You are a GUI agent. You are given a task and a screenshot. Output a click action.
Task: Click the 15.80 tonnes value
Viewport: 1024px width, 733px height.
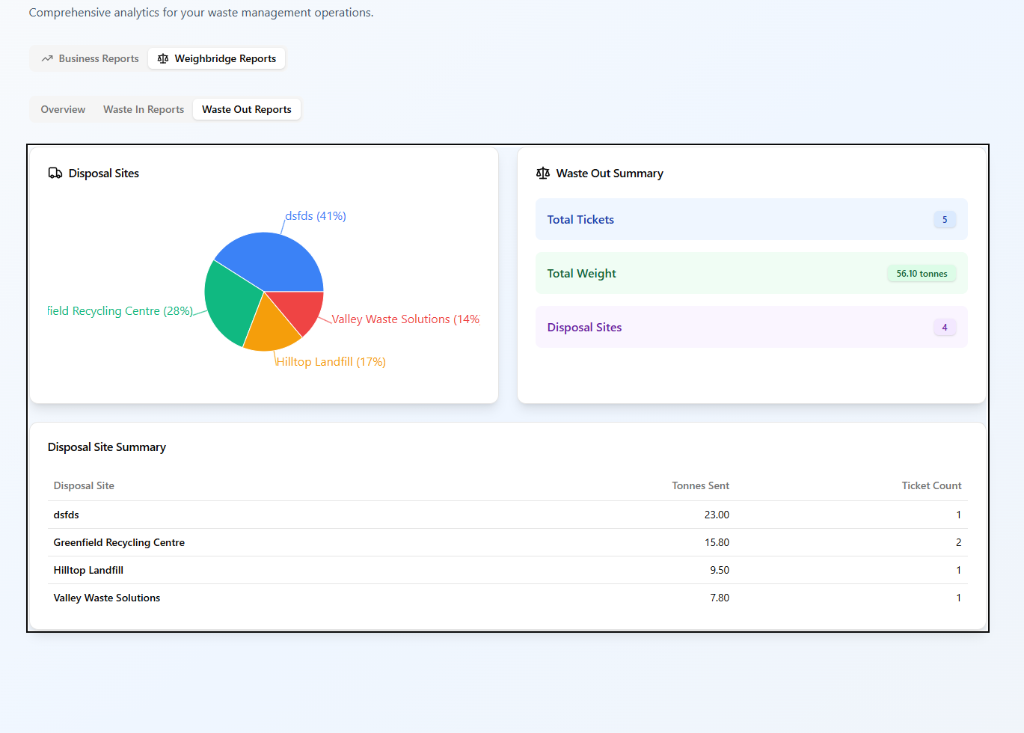coord(716,542)
